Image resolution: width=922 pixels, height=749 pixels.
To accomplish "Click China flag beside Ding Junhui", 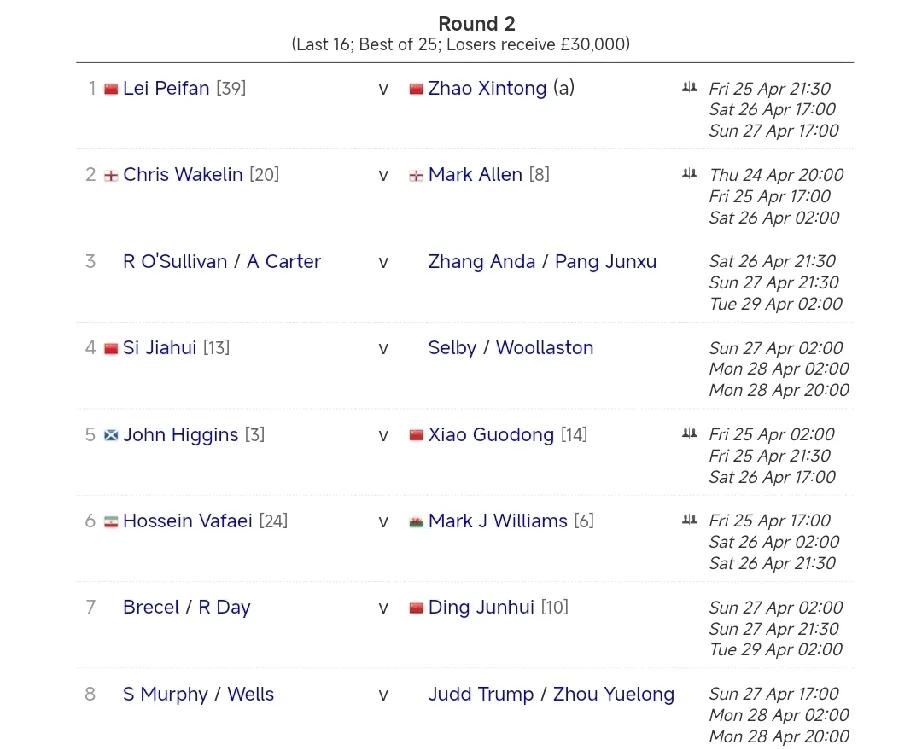I will pos(416,608).
